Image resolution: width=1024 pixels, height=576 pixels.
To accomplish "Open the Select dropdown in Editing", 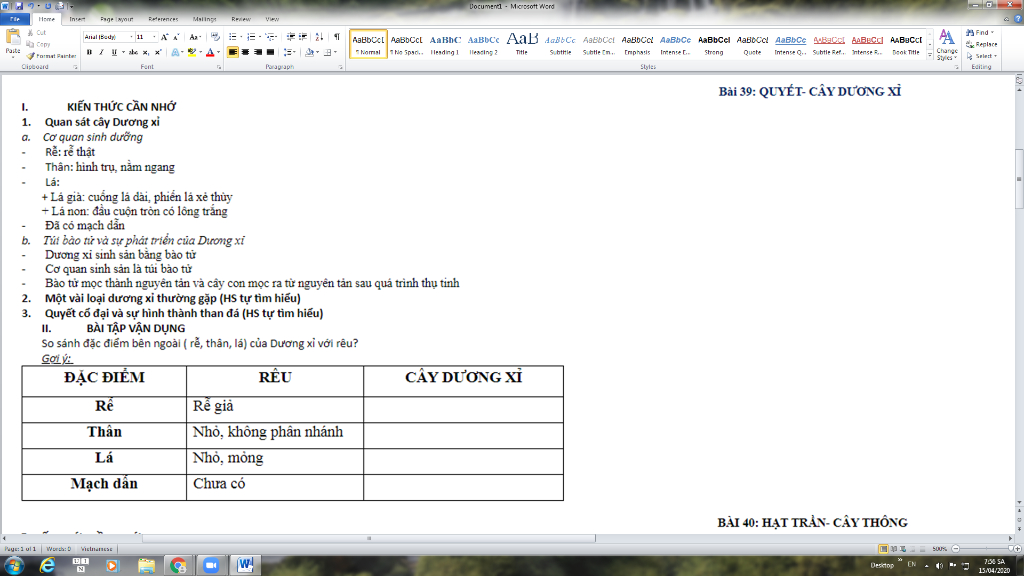I will pos(980,56).
